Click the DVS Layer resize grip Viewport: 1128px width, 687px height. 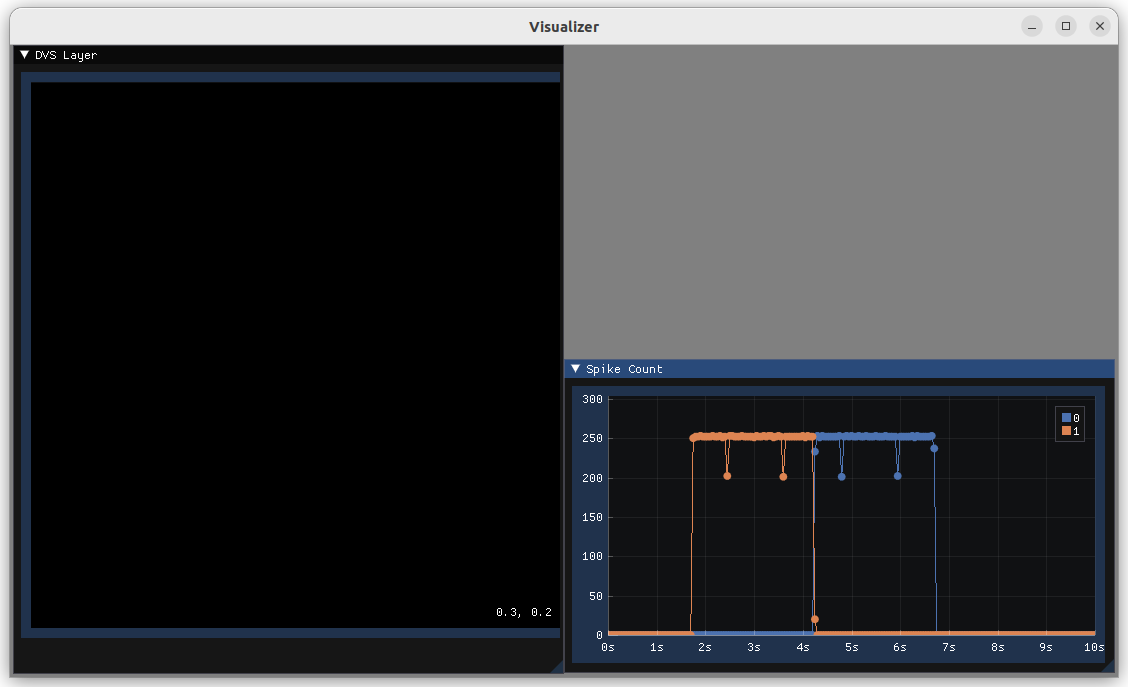pyautogui.click(x=557, y=668)
